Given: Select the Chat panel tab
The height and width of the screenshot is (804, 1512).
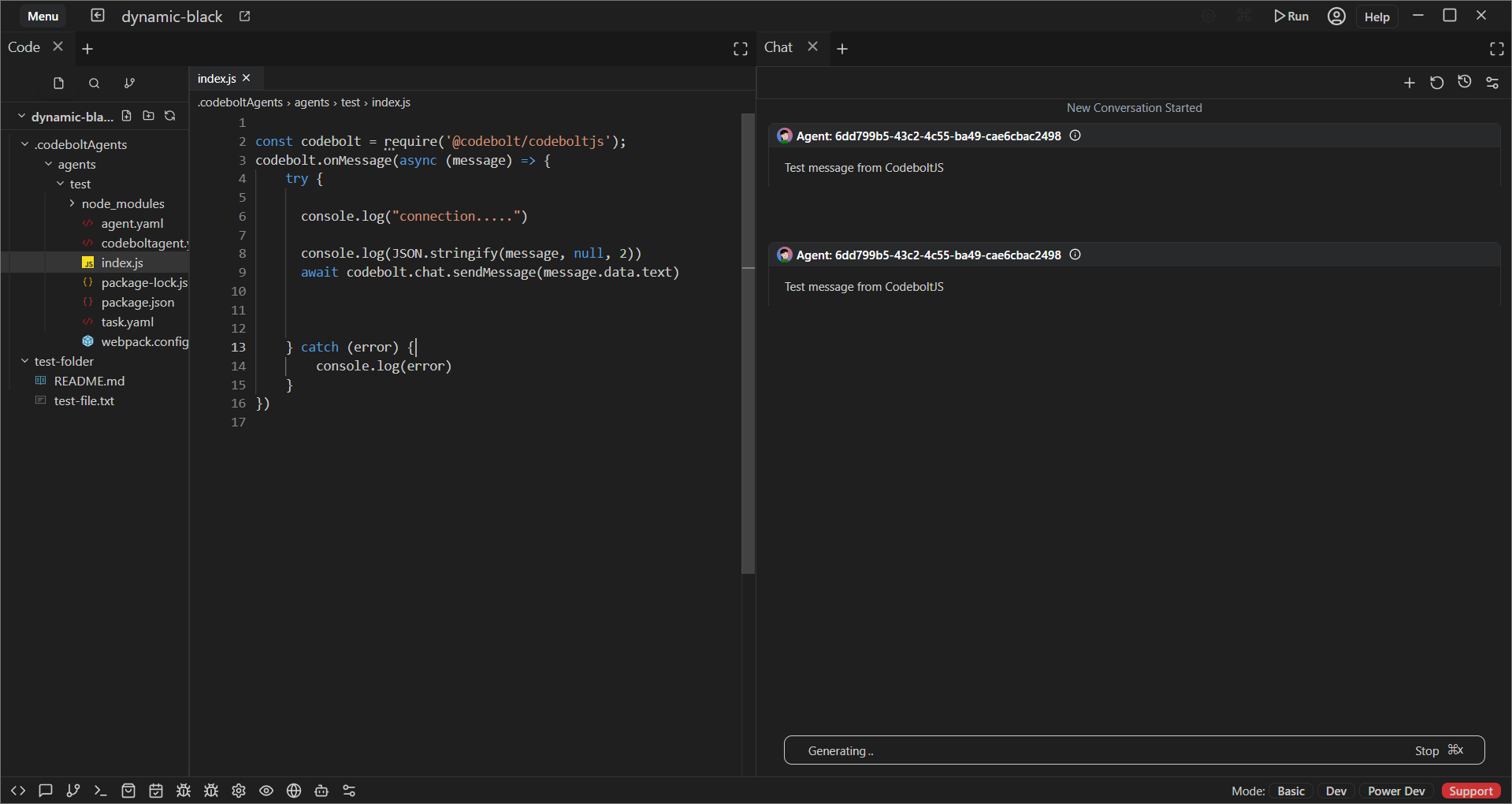Looking at the screenshot, I should point(778,47).
